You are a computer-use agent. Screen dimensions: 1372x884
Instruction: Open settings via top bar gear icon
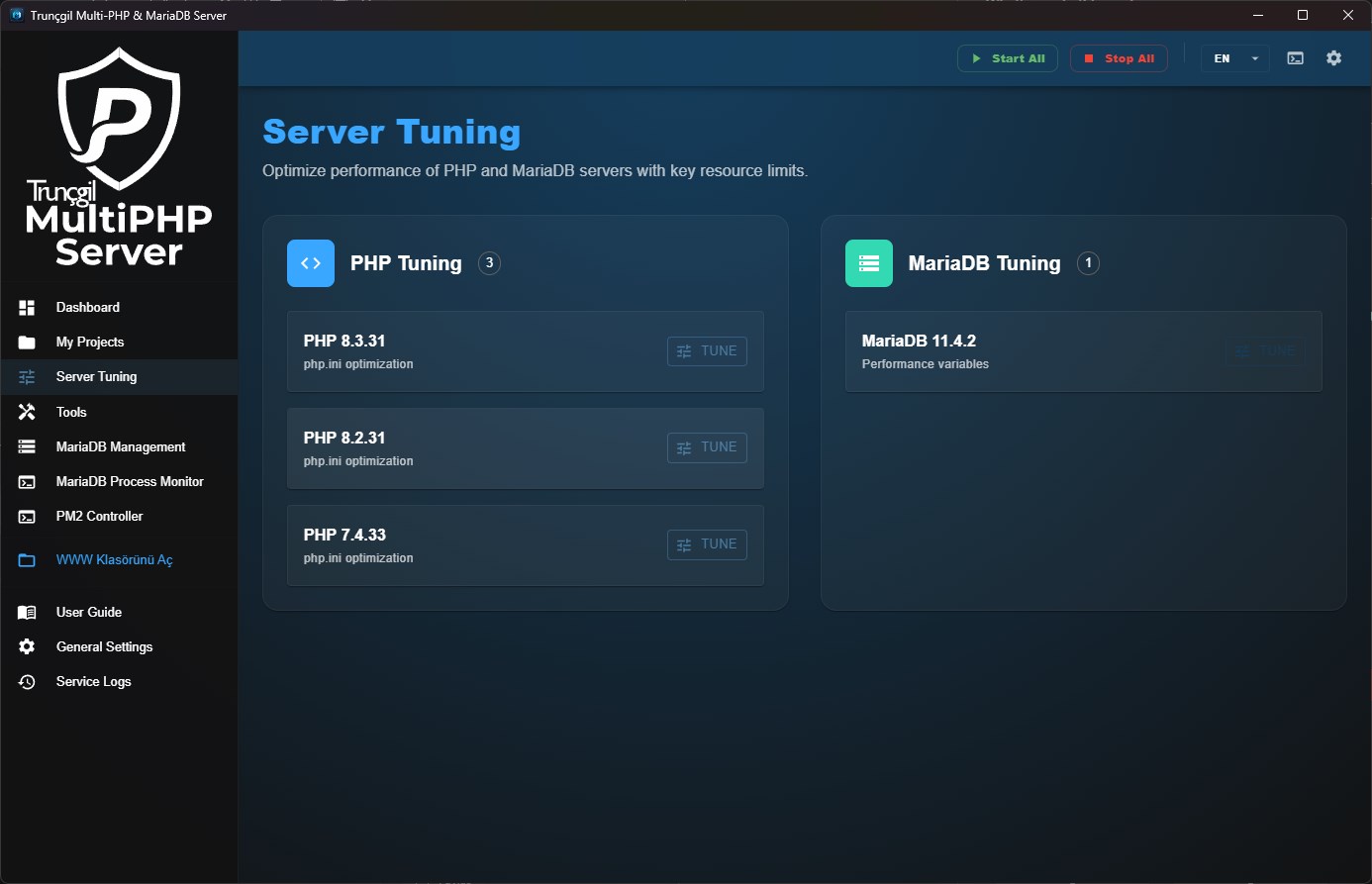1334,58
